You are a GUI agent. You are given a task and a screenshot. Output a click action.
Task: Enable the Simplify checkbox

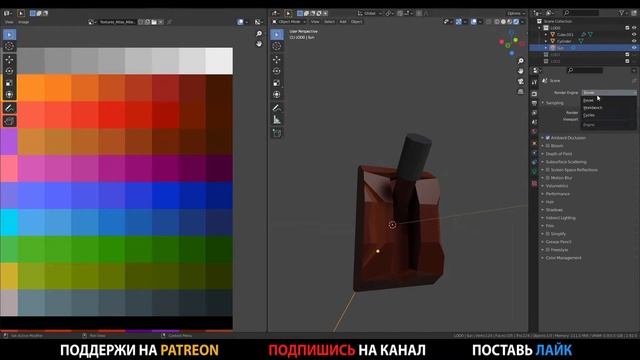[x=548, y=234]
